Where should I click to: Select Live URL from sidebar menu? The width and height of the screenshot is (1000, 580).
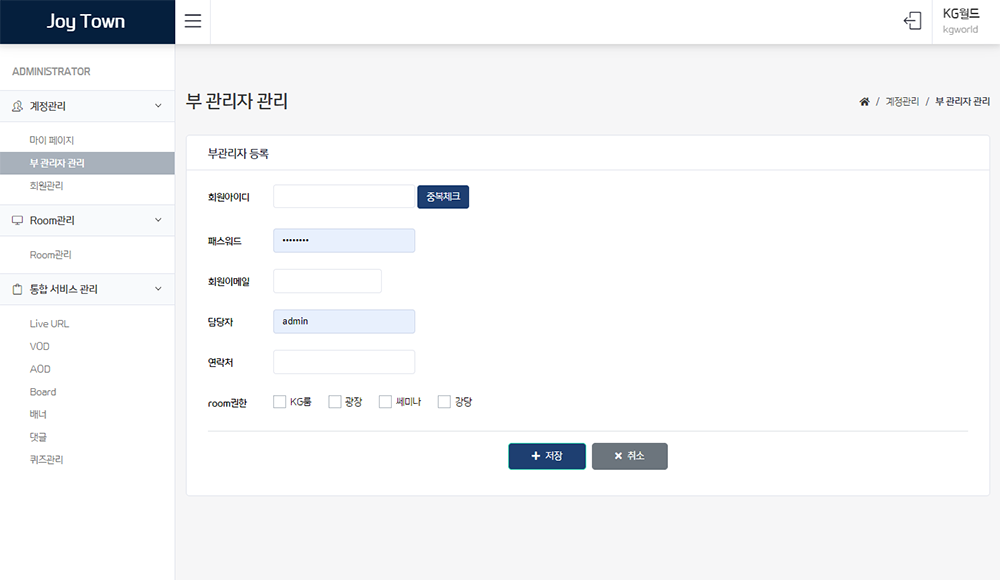point(49,324)
